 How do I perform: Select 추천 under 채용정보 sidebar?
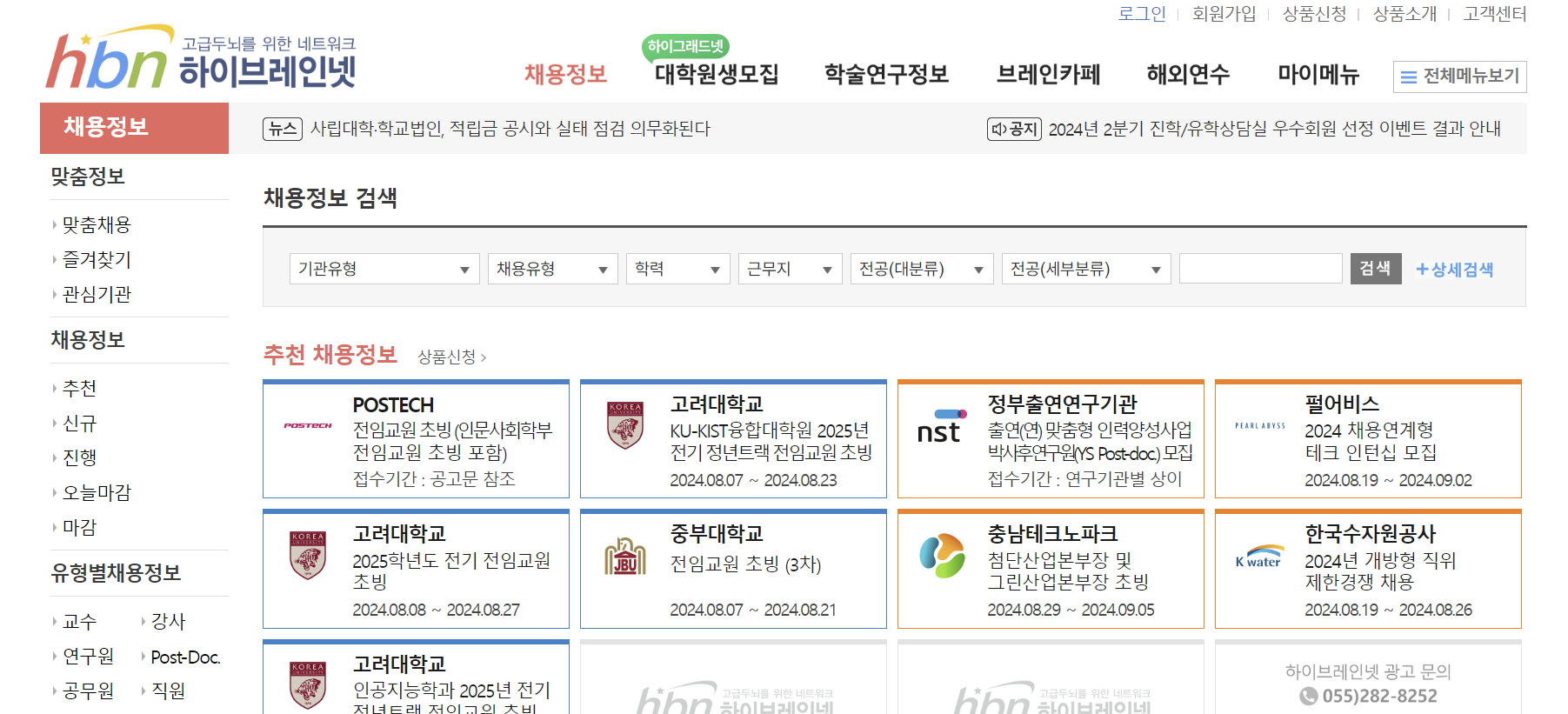79,388
